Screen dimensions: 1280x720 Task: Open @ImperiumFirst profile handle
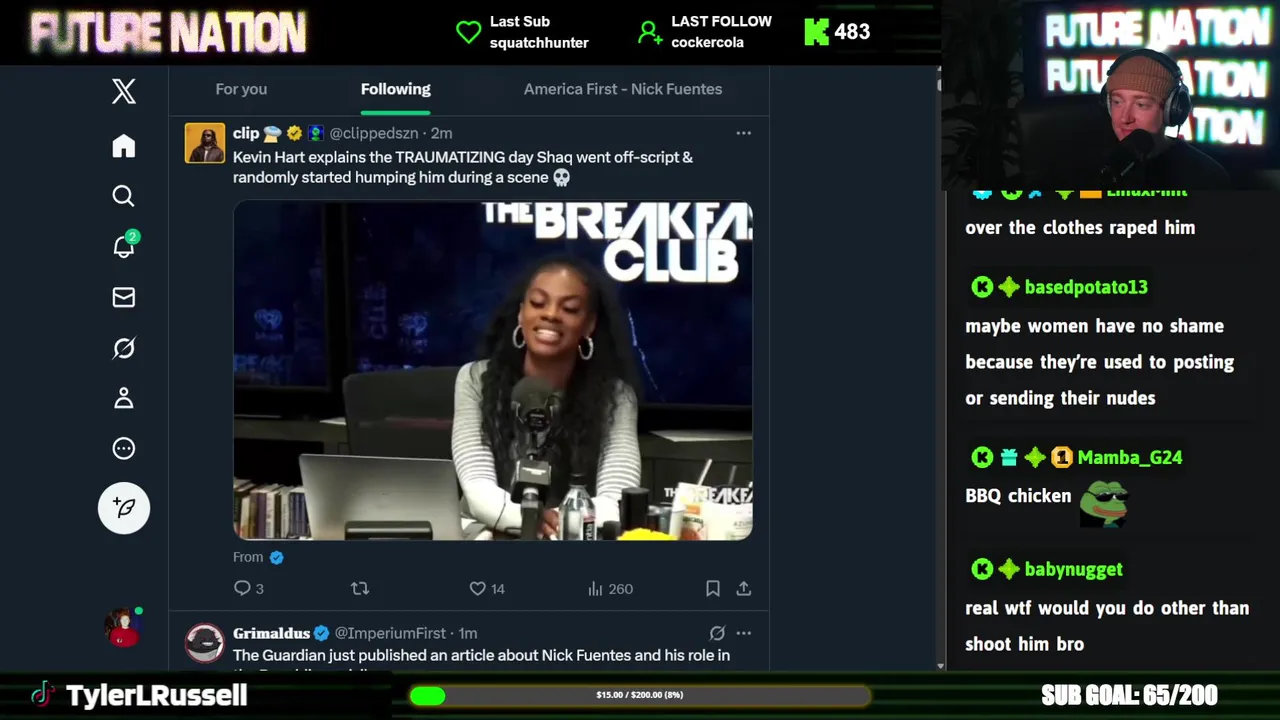[x=390, y=633]
